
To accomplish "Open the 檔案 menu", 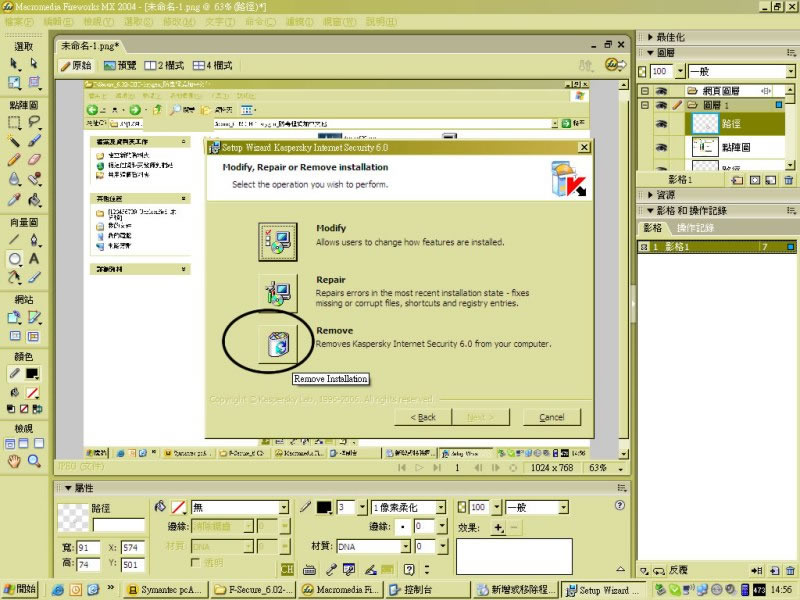I will click(19, 22).
